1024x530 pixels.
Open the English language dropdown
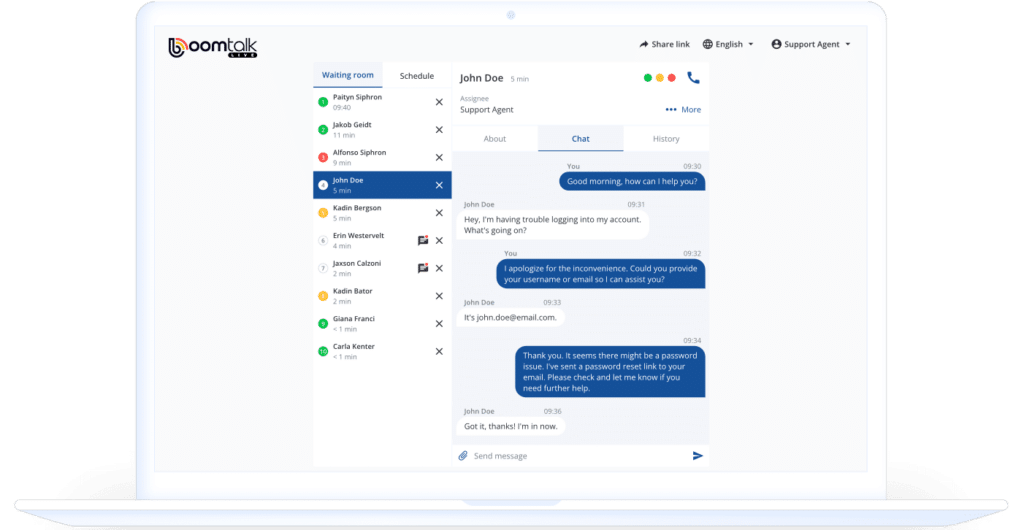pos(729,45)
